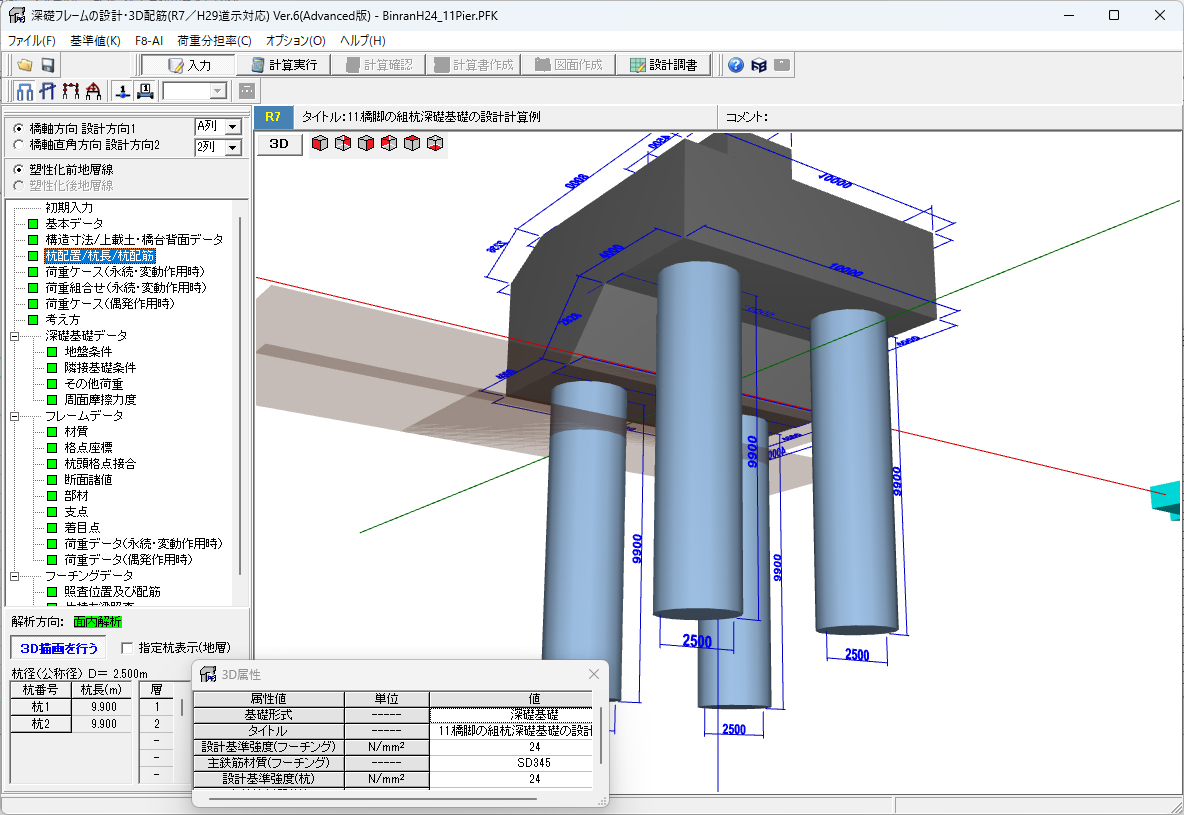The image size is (1184, 815).
Task: Open the A列 dropdown
Action: [x=232, y=127]
